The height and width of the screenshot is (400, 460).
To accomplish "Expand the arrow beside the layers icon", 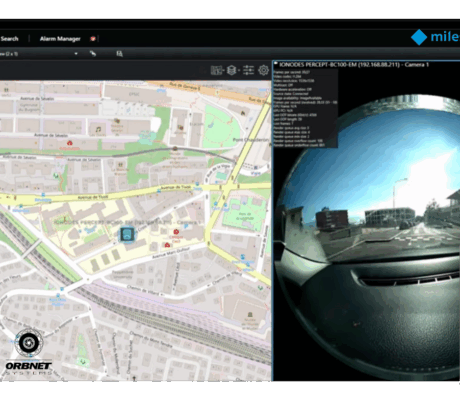I will [239, 70].
